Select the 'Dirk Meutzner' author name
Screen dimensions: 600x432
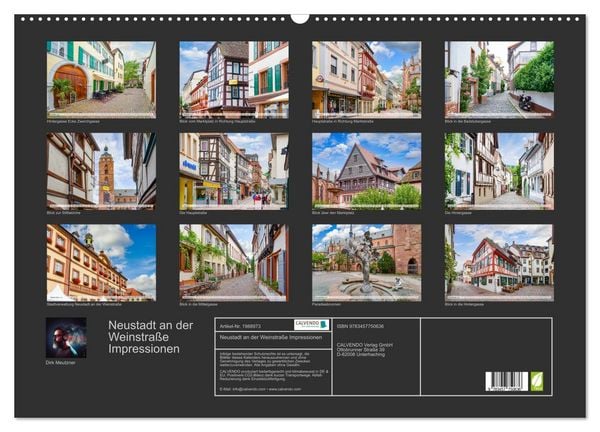pyautogui.click(x=60, y=362)
